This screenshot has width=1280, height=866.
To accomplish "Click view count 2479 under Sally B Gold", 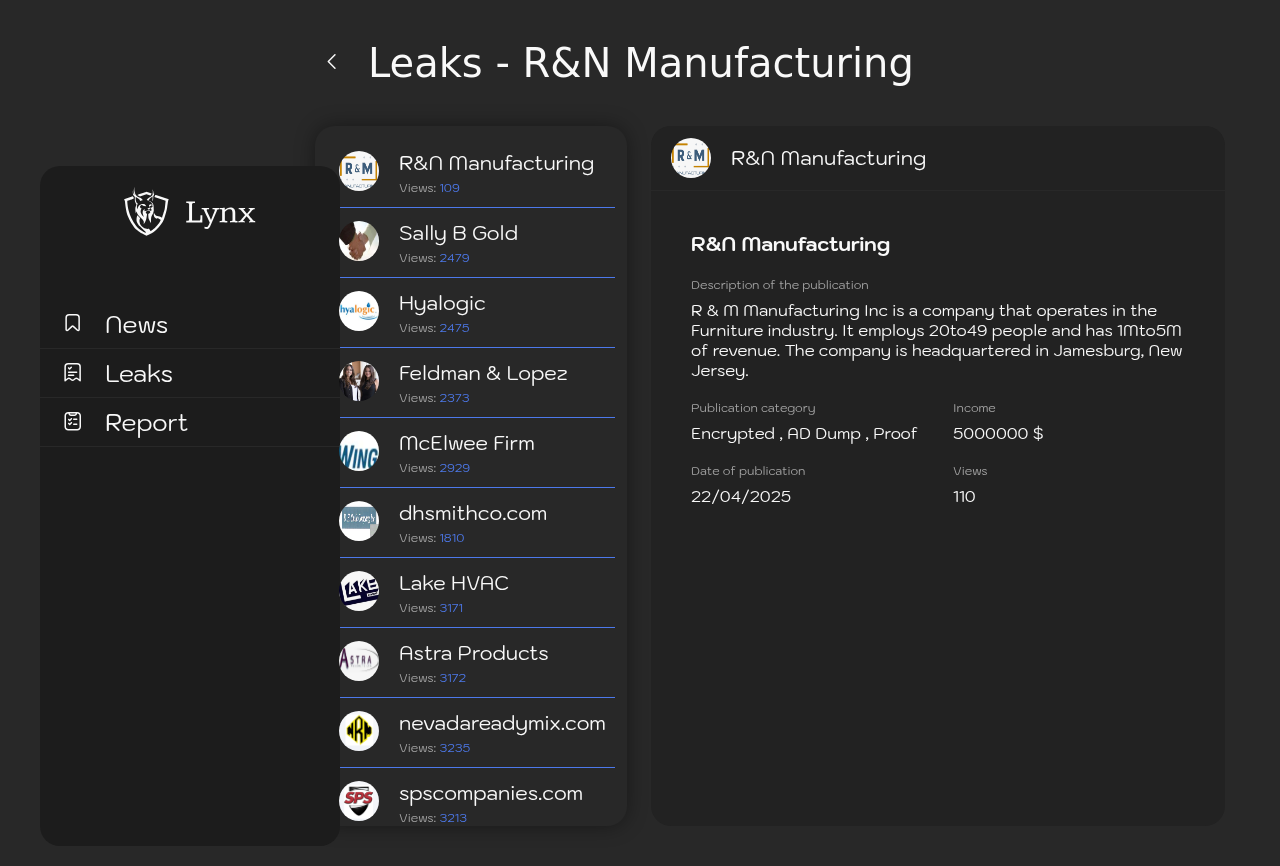I will pos(454,258).
